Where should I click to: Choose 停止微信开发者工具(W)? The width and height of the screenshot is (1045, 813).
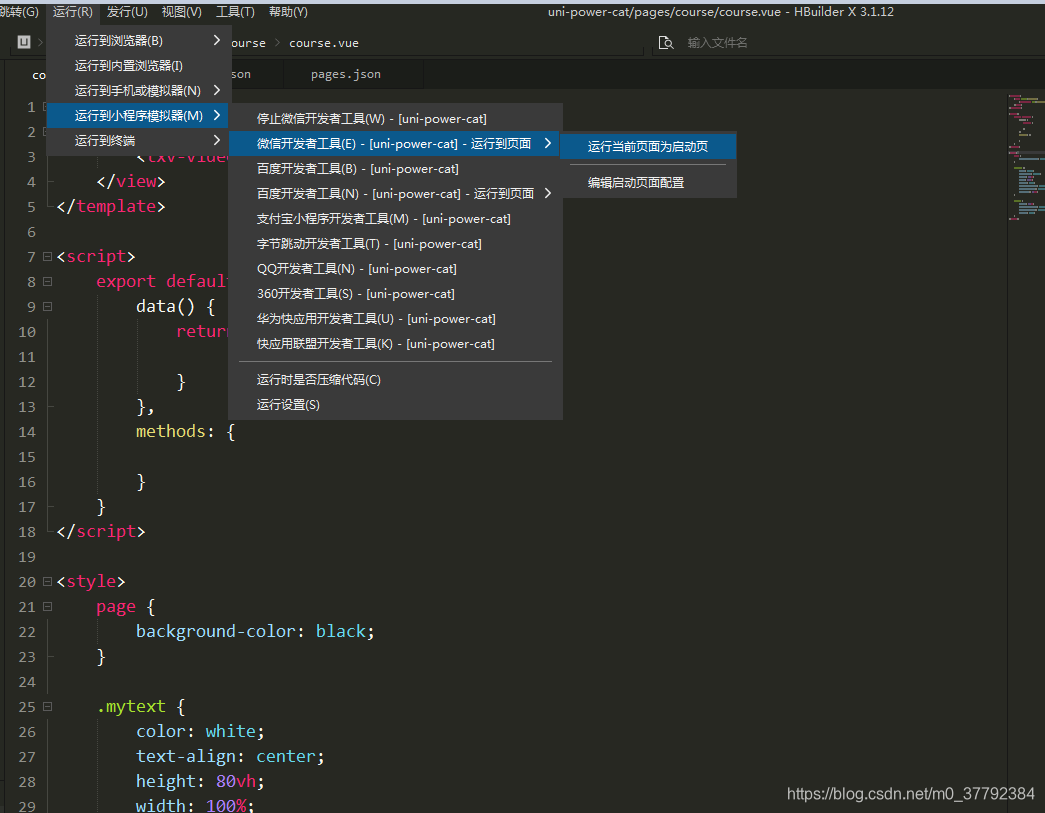point(395,119)
